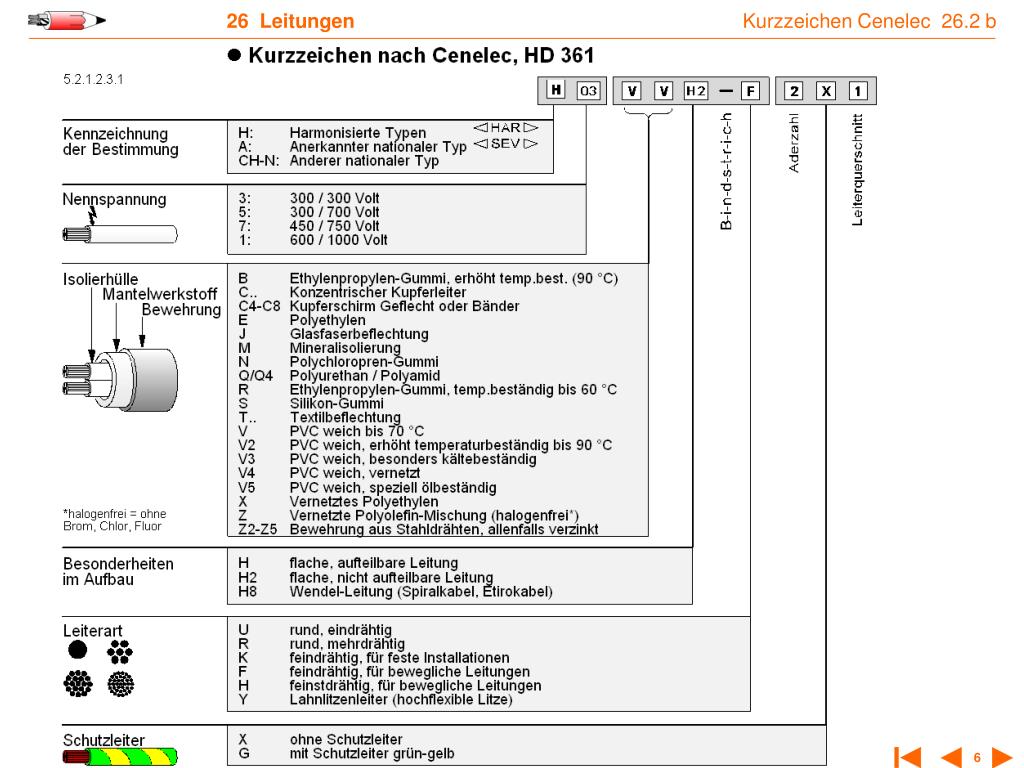Click 'Vernetztes Polyethylen' entry
Viewport: 1024px width, 768px height.
pos(364,502)
